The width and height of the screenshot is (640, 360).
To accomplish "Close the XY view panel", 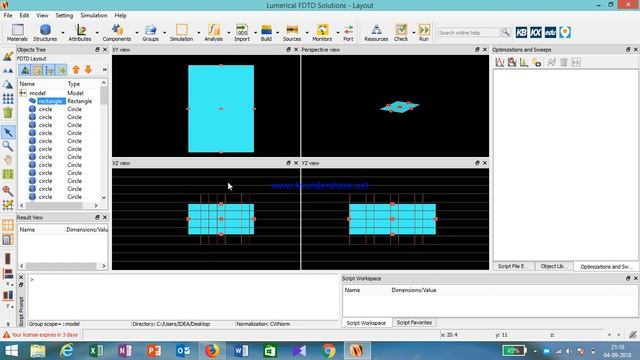I will [x=296, y=49].
